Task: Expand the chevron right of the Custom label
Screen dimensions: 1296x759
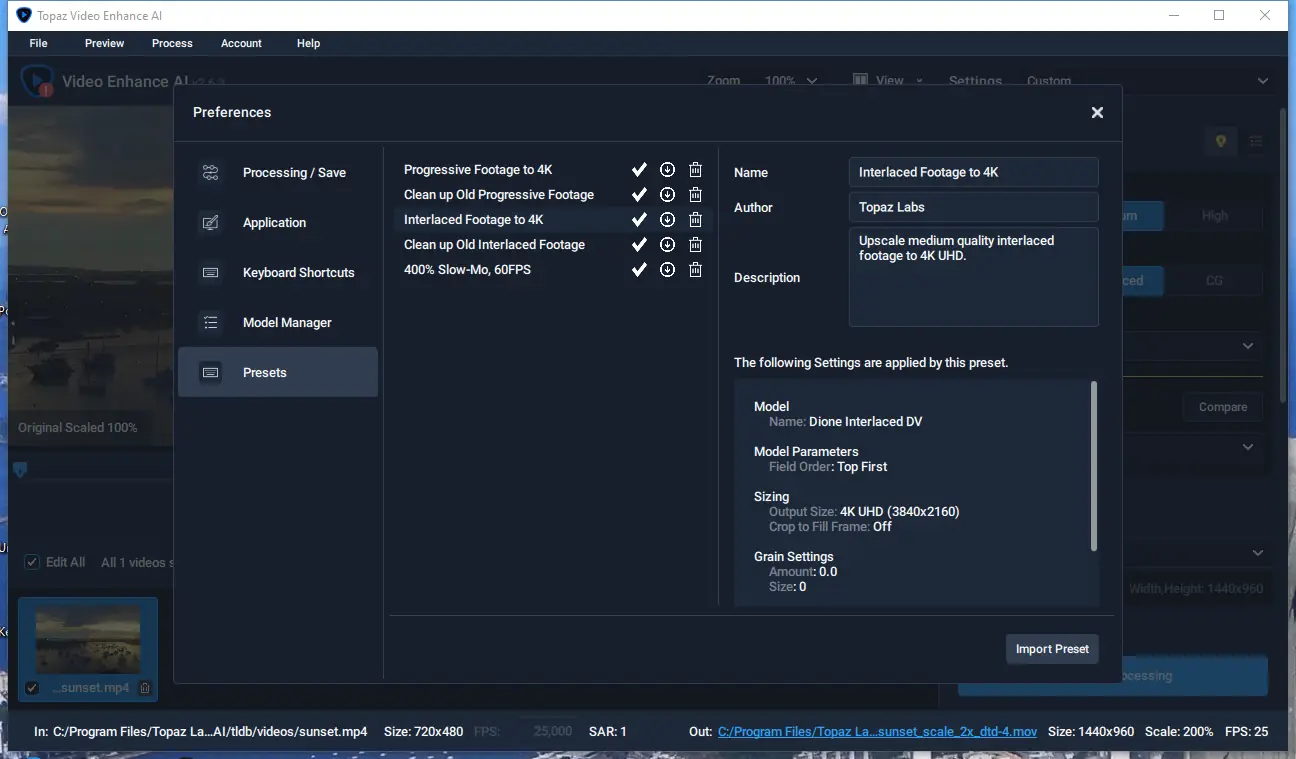Action: pyautogui.click(x=1263, y=81)
